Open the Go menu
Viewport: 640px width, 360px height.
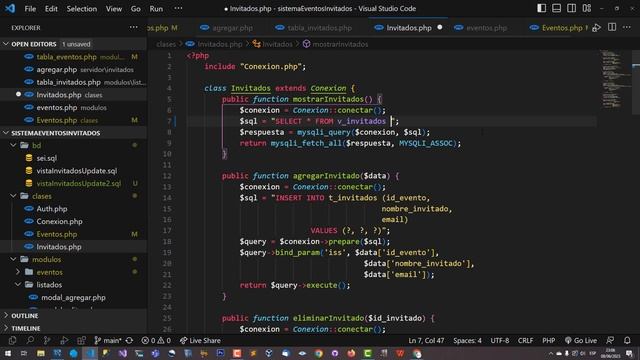(x=136, y=9)
